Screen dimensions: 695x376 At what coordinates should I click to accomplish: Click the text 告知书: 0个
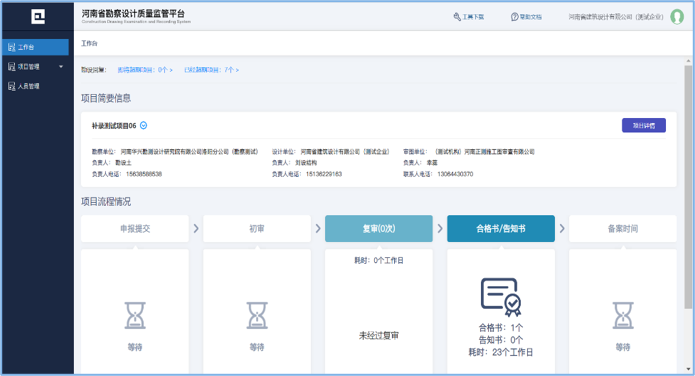click(501, 340)
